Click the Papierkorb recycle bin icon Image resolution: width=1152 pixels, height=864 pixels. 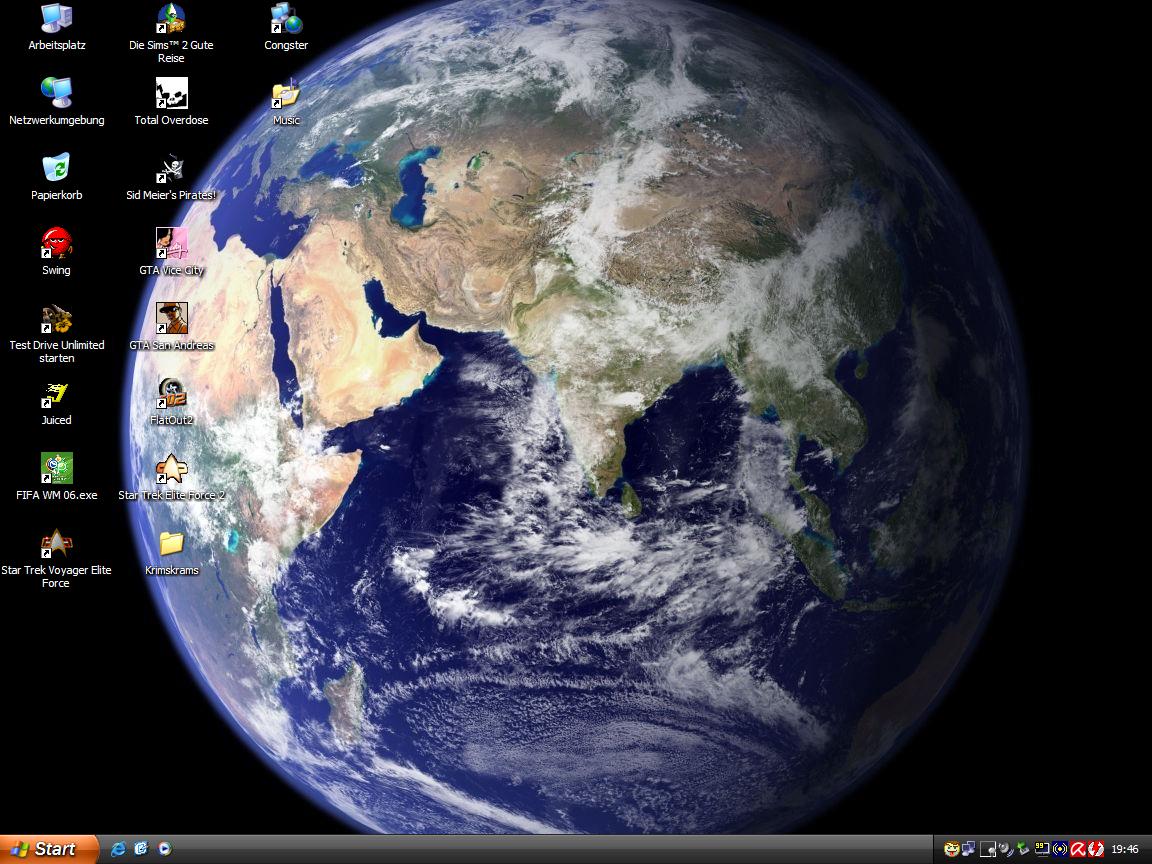56,168
